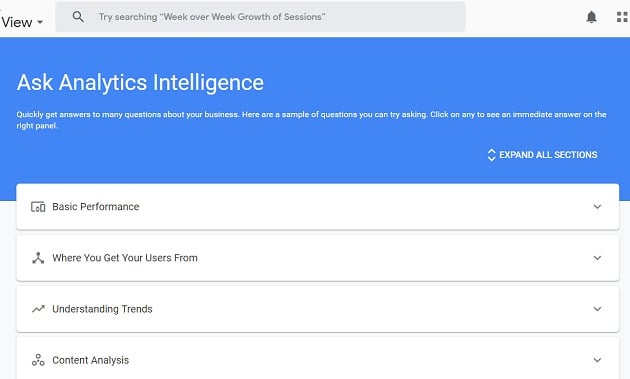Screen dimensions: 630x379
Task: Open the View dropdown arrow
Action: pos(40,22)
